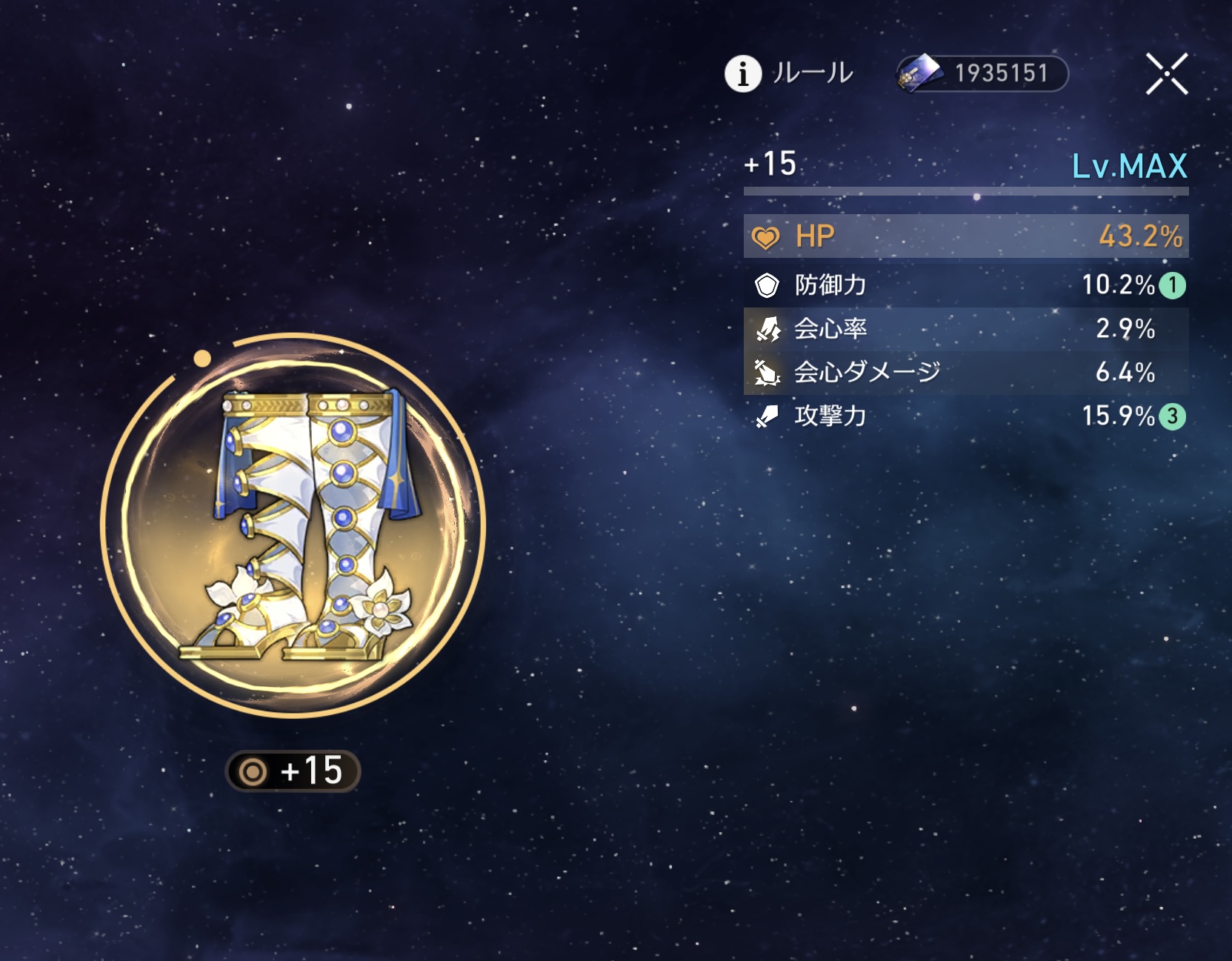
Task: Click the HP heart icon
Action: point(766,237)
